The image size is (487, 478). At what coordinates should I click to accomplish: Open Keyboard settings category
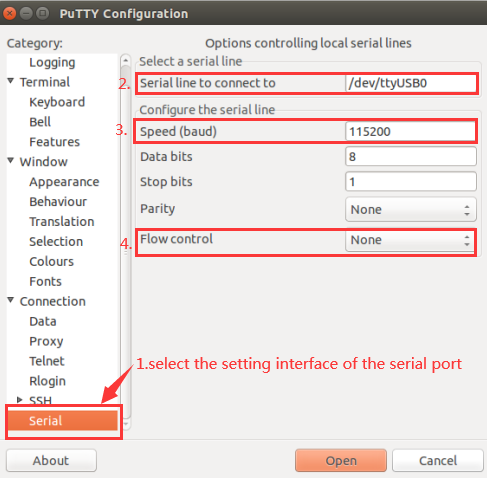(x=57, y=102)
